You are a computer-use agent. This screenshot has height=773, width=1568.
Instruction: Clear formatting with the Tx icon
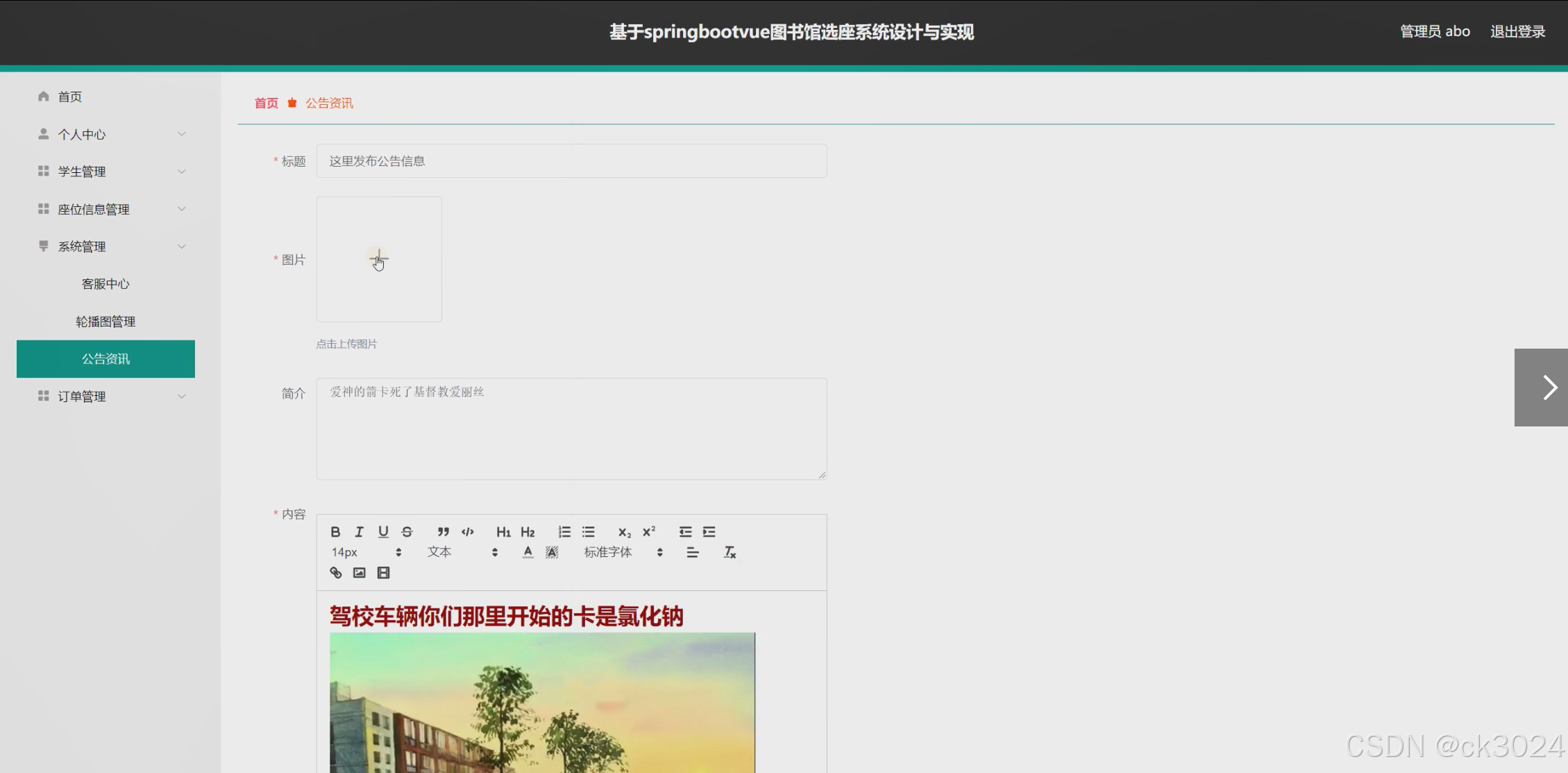[x=730, y=552]
